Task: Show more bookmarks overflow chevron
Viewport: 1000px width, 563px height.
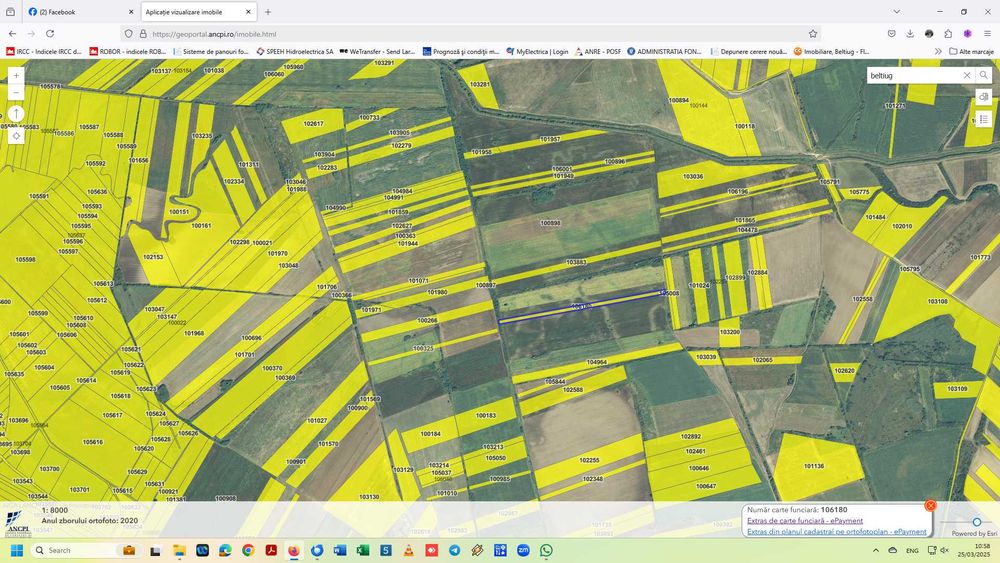Action: pyautogui.click(x=938, y=51)
